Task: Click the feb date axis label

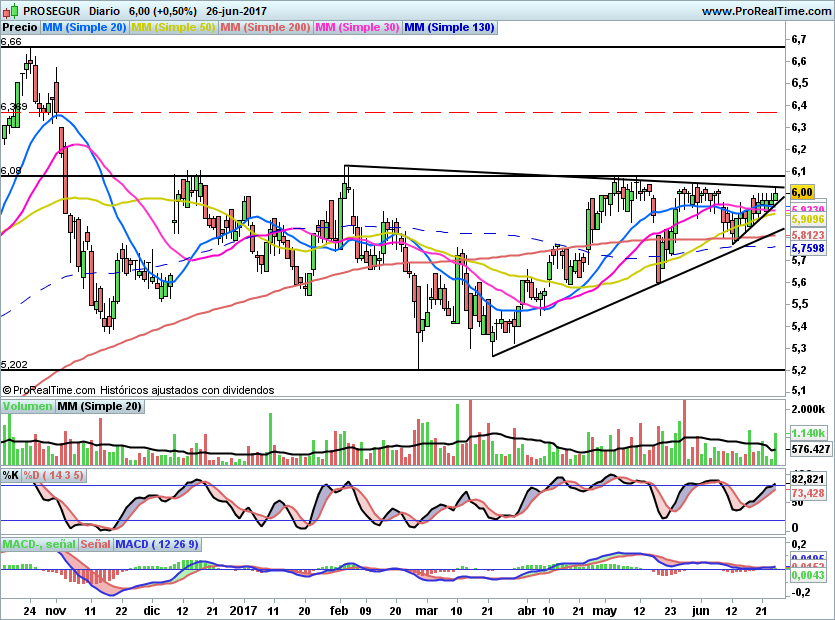Action: tap(339, 610)
